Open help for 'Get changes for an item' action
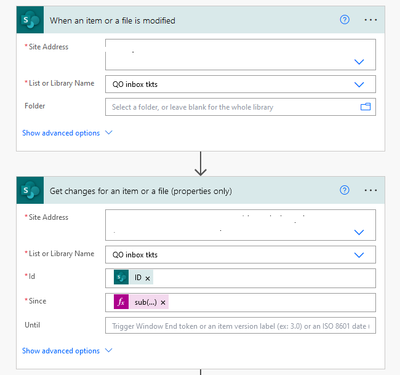Screen dimensions: 400x375 tap(345, 190)
